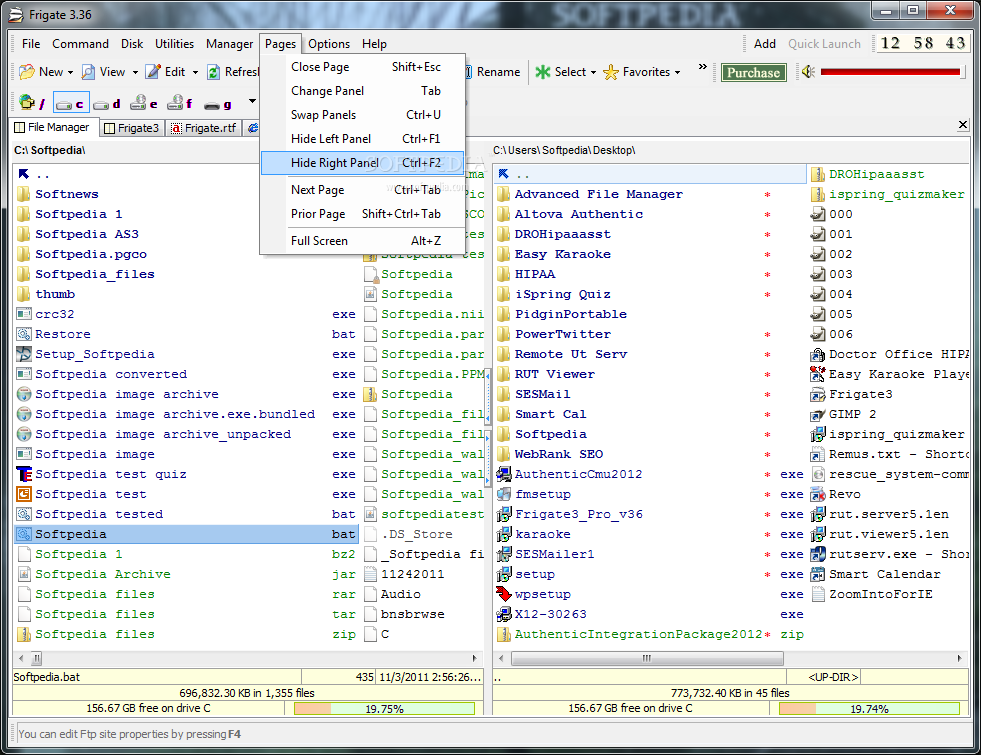Select network drive f icon
The image size is (981, 755).
(x=180, y=103)
